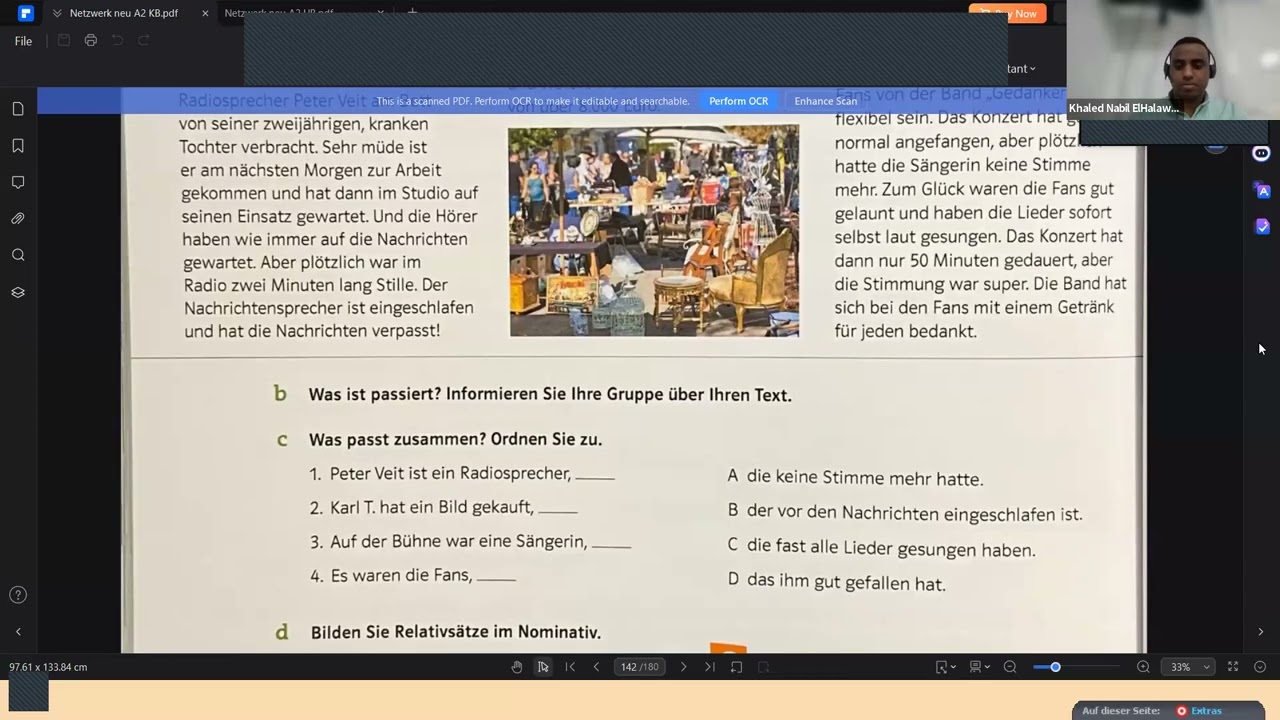Viewport: 1280px width, 720px height.
Task: Click the flea market photo in document
Action: pos(654,231)
